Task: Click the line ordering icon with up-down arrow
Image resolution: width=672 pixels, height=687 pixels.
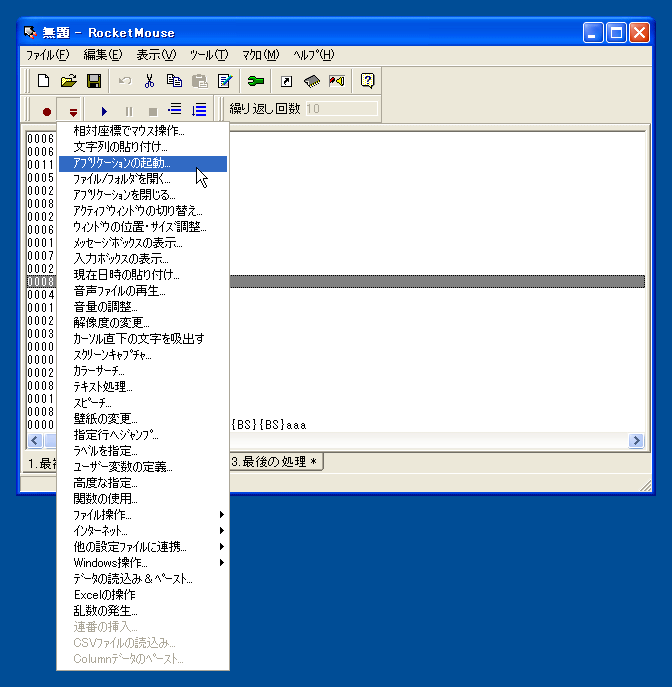Action: pos(199,109)
